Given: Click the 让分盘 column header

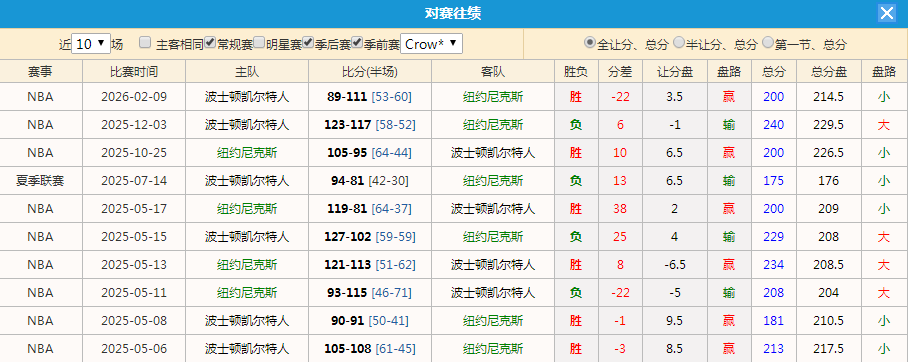Looking at the screenshot, I should point(675,71).
